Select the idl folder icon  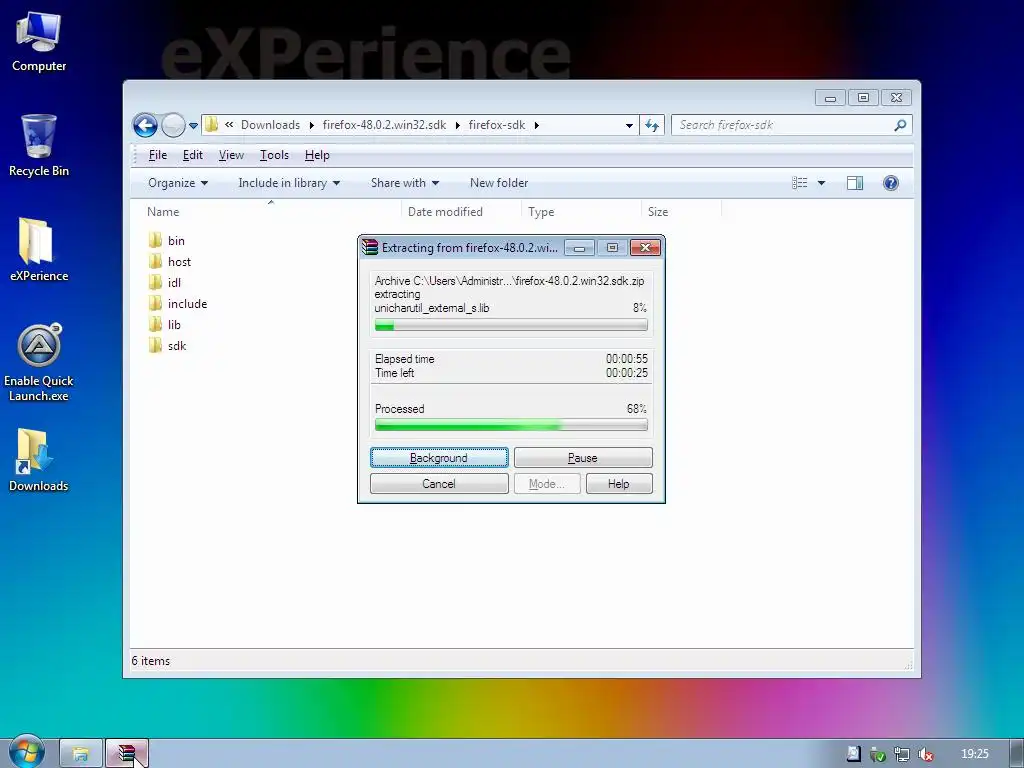[155, 282]
